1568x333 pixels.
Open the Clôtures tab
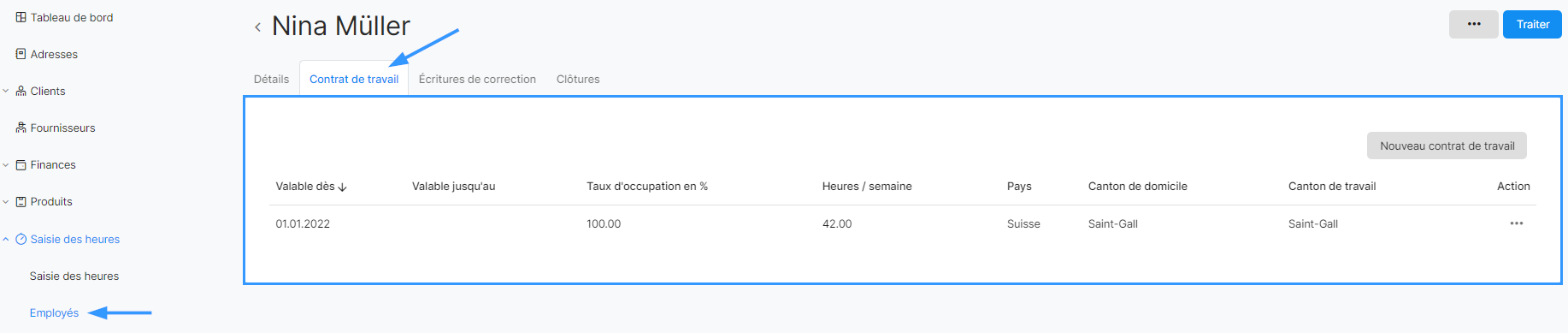[x=578, y=79]
